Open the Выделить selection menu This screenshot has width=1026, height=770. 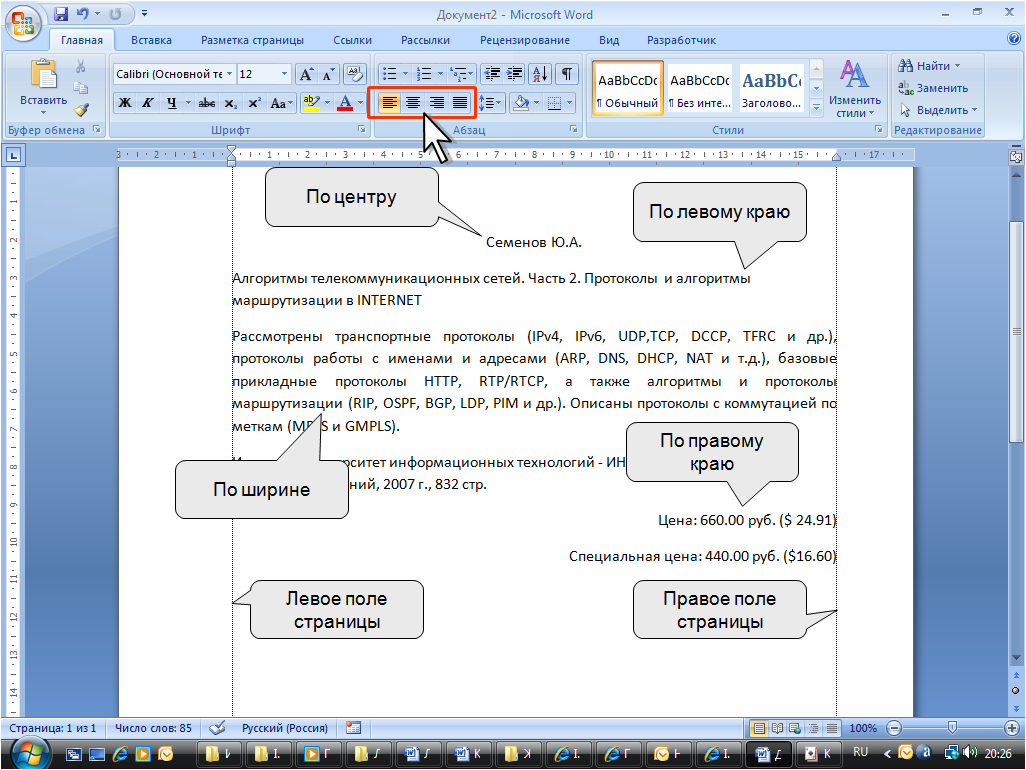coord(938,110)
